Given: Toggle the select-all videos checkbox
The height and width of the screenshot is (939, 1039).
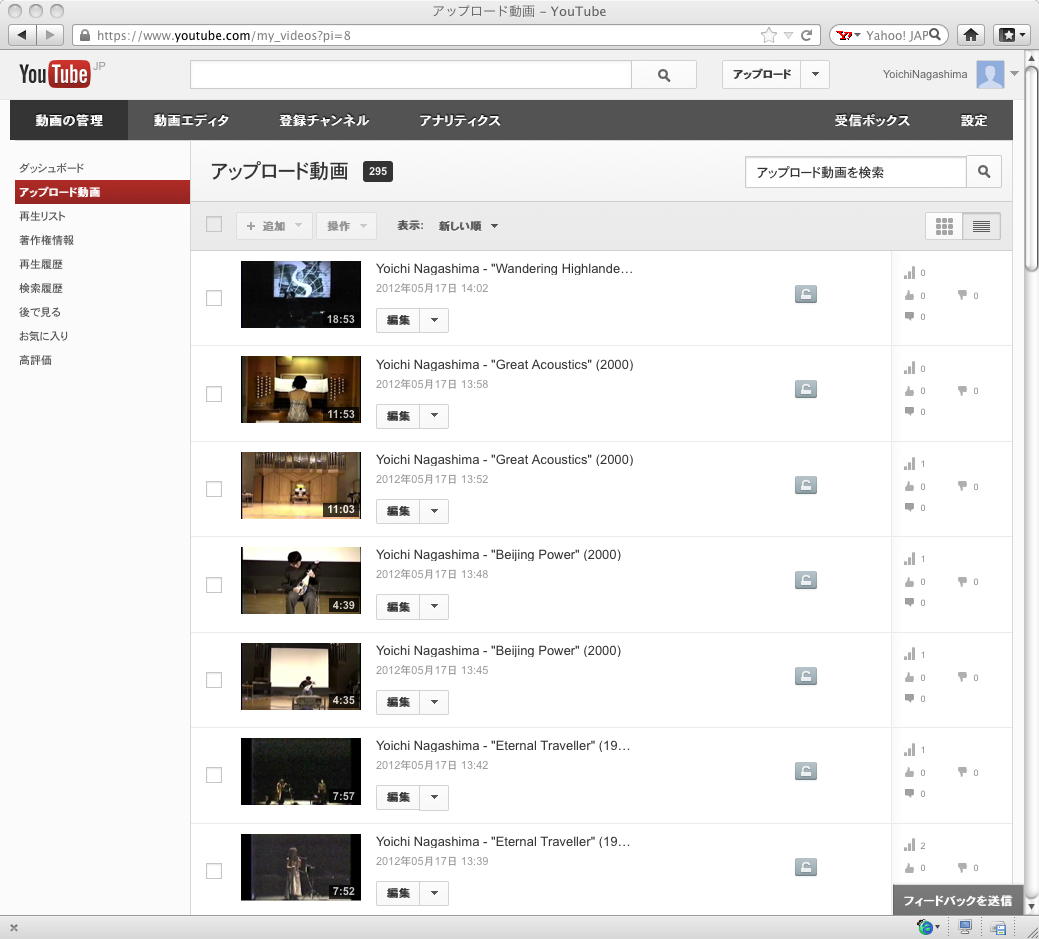Looking at the screenshot, I should (214, 224).
